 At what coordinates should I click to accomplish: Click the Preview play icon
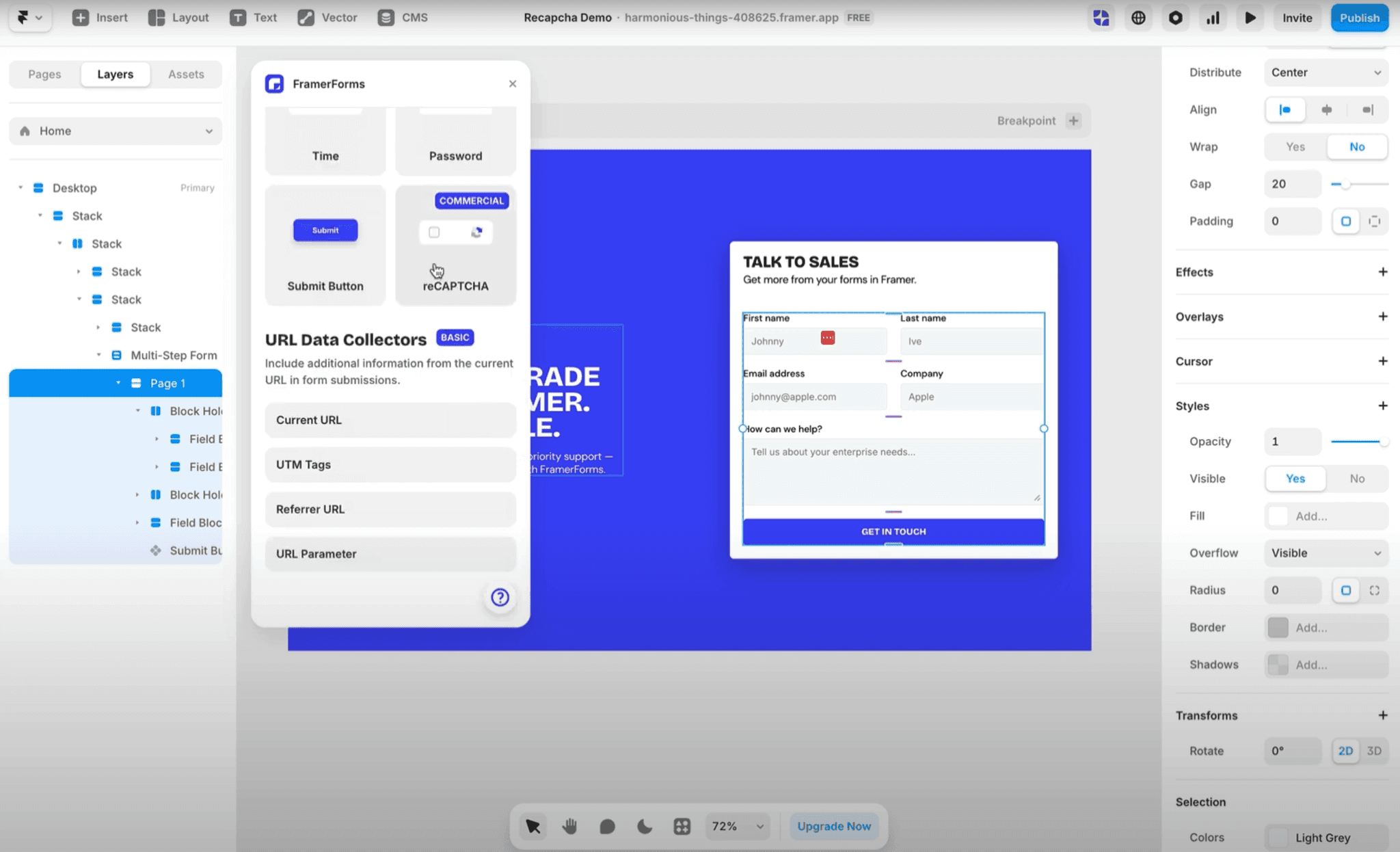[1250, 18]
